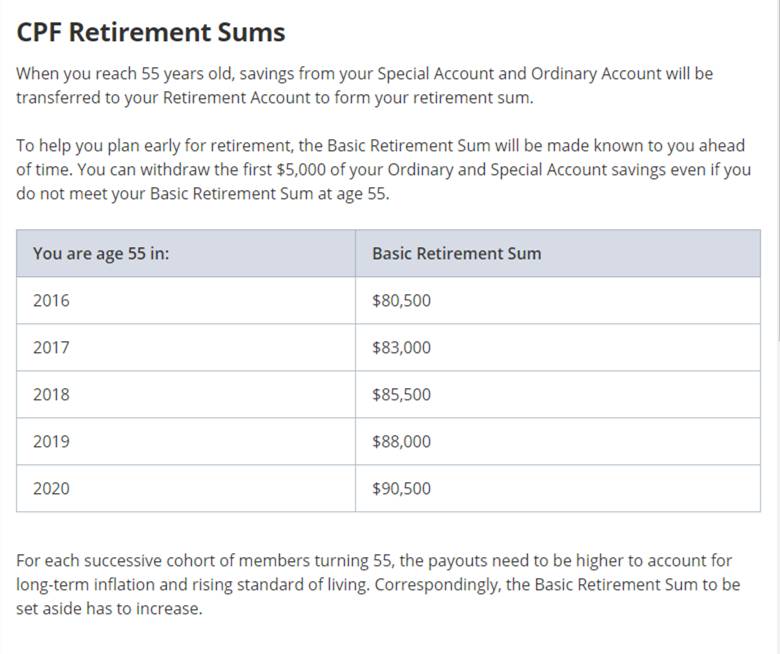Click the Basic Retirement Sum column header
The image size is (780, 654).
456,254
